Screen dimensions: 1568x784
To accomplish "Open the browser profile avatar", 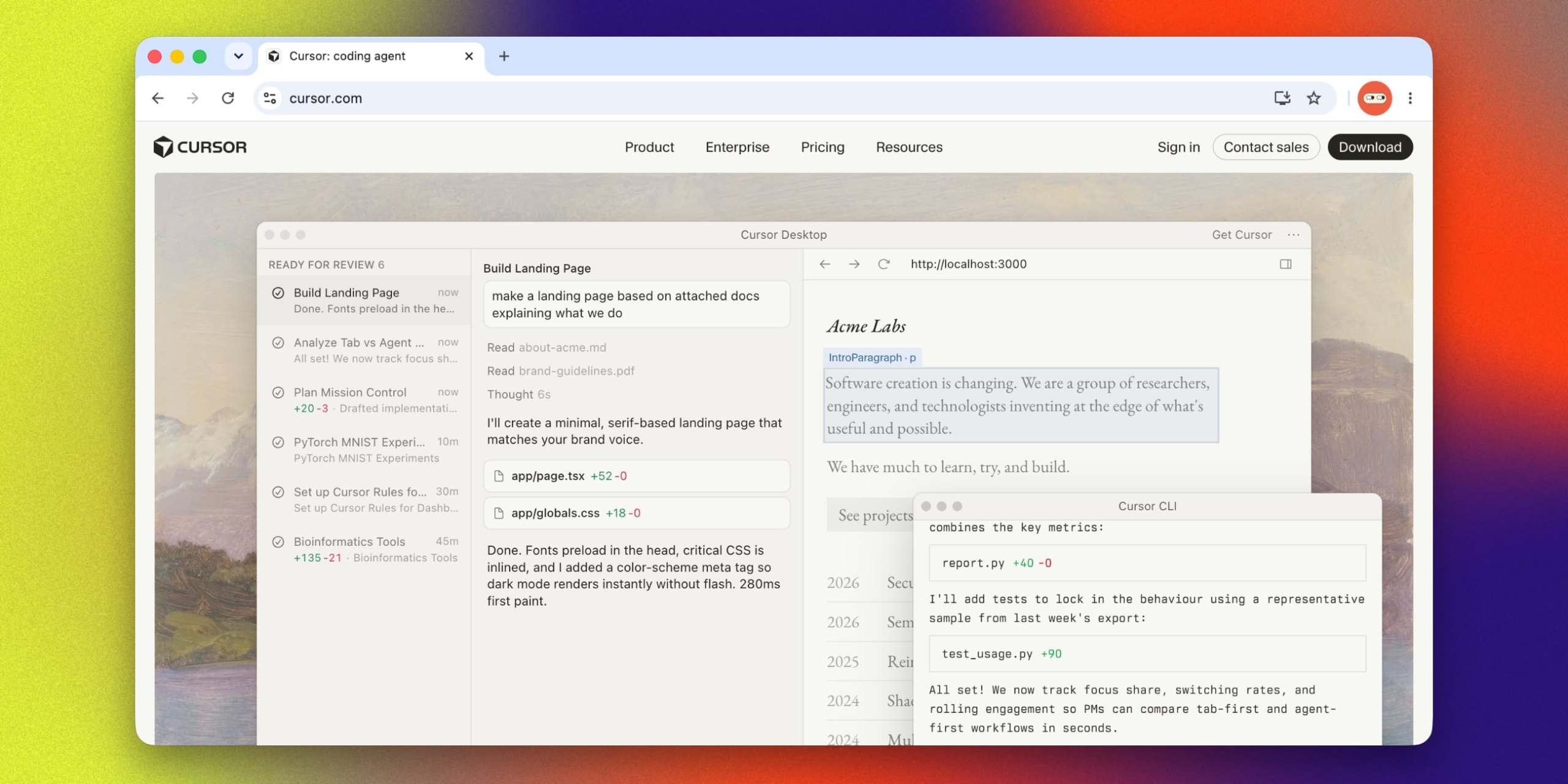I will 1374,98.
